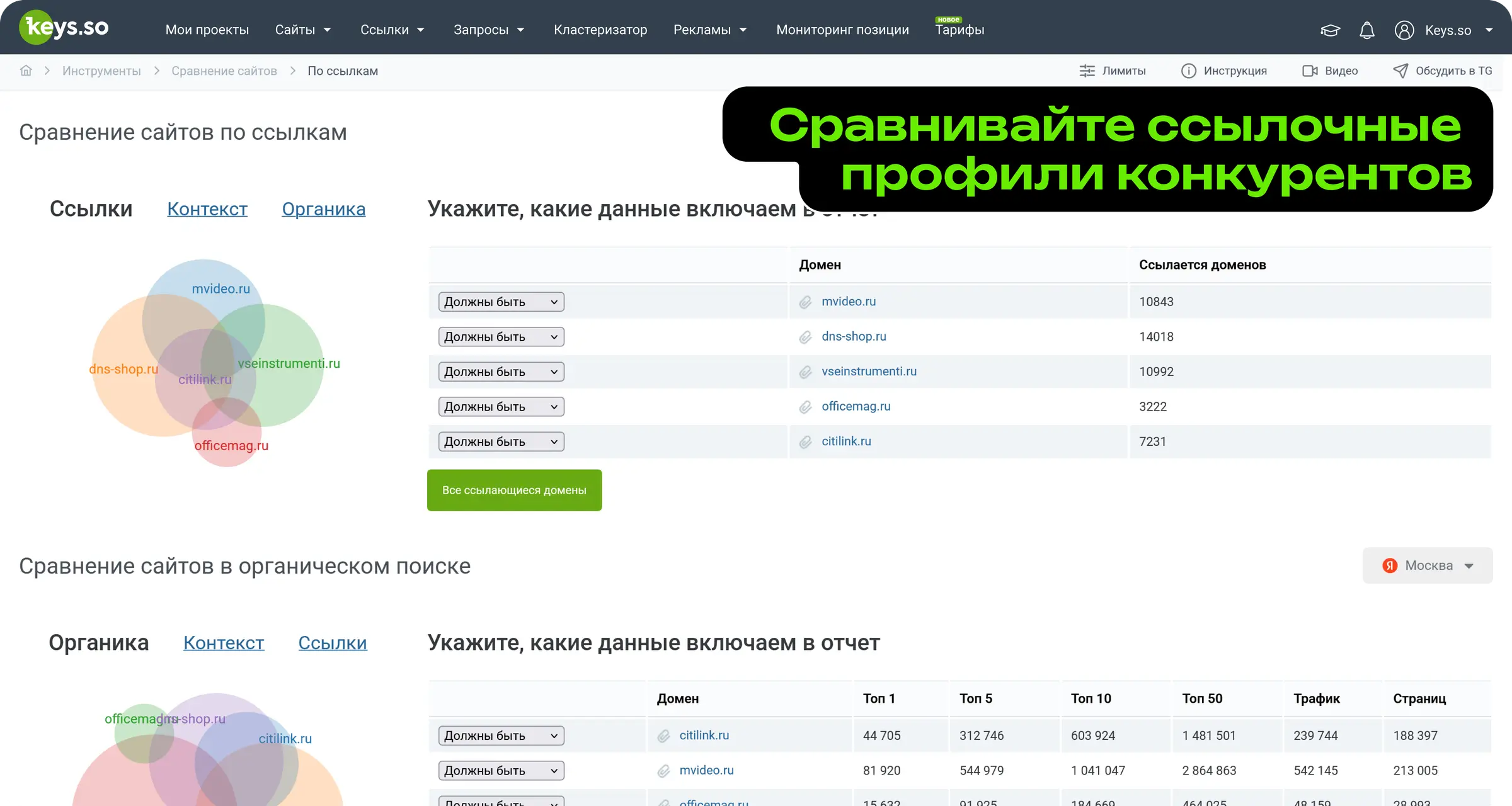Open Должны быть dropdown for citilink.ru 7231 row

pos(501,441)
